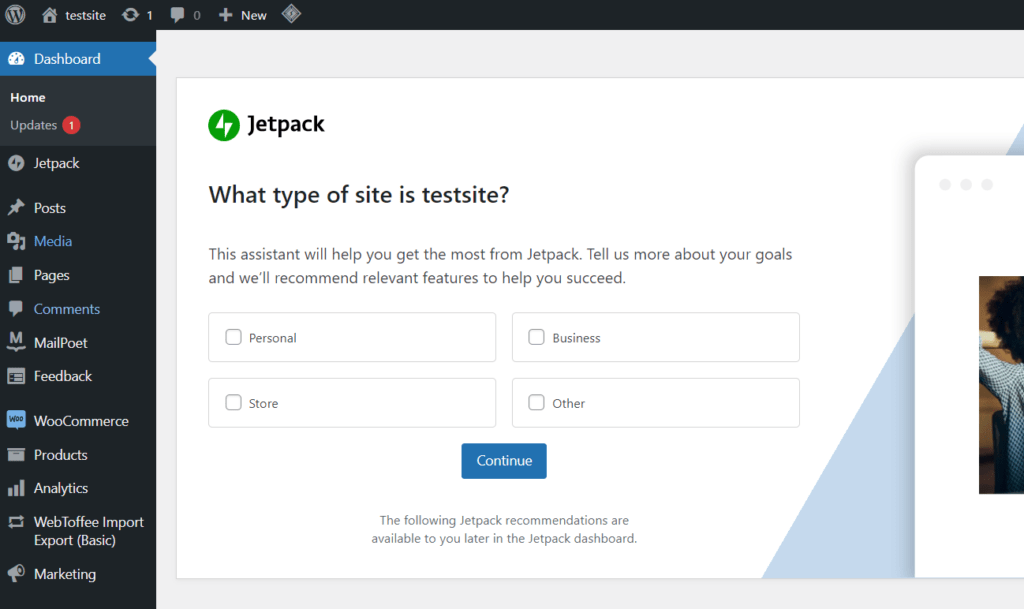Open the testsite home icon
1024x609 pixels.
coord(50,15)
